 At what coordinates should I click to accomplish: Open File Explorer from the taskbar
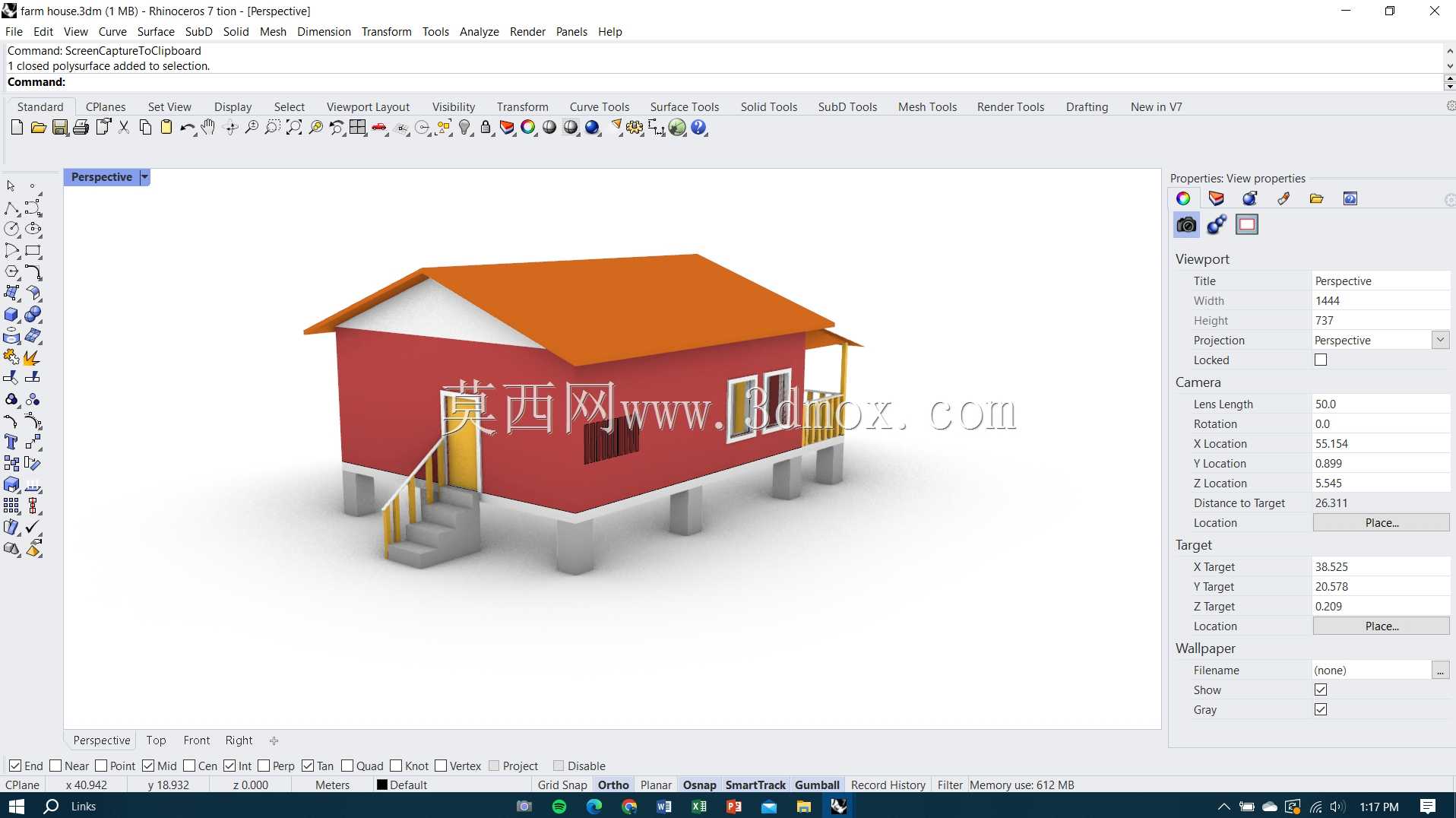(804, 807)
